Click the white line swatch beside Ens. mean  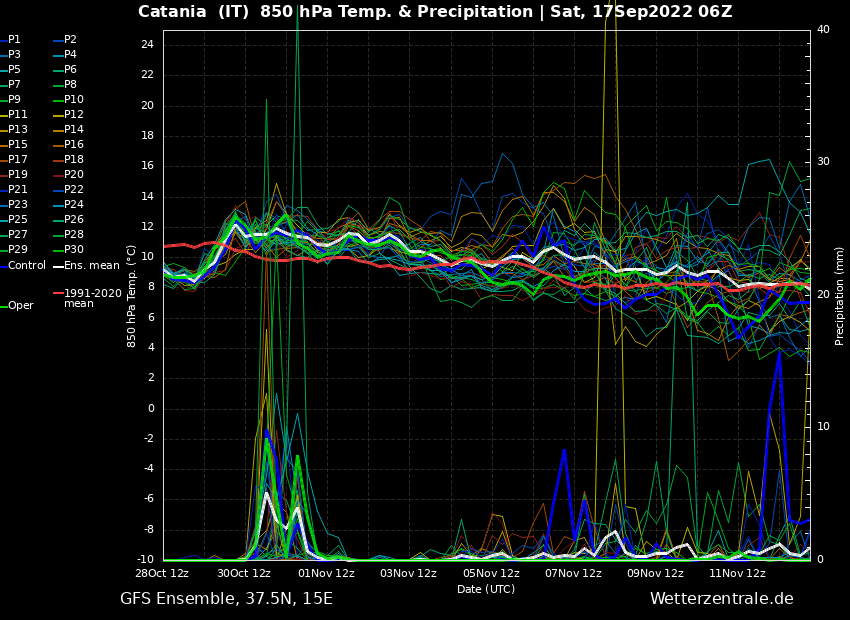58,265
